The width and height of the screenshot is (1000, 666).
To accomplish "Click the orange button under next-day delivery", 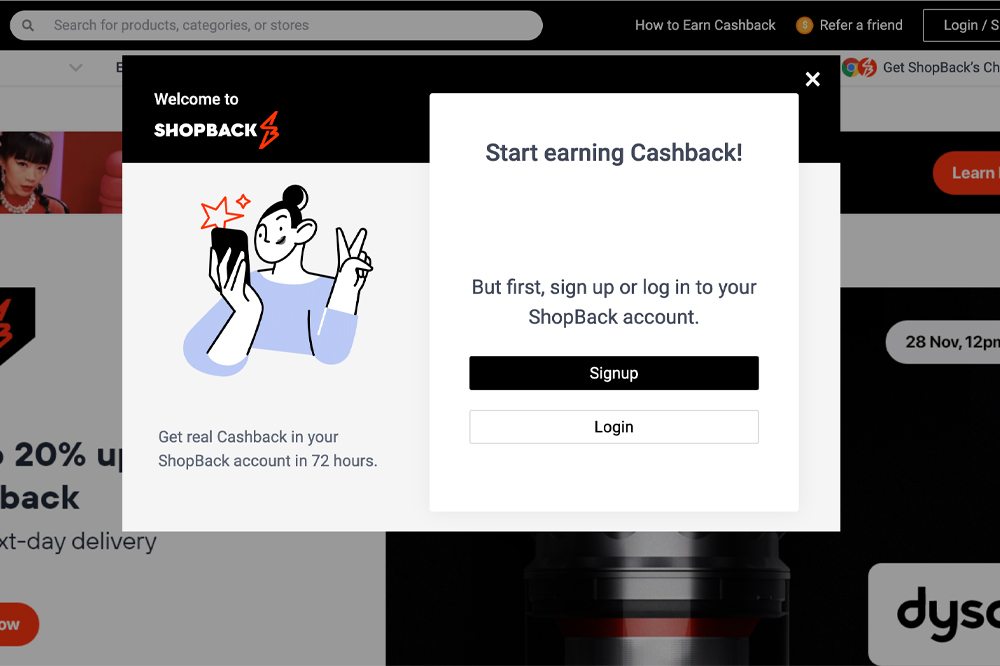I will [x=18, y=625].
